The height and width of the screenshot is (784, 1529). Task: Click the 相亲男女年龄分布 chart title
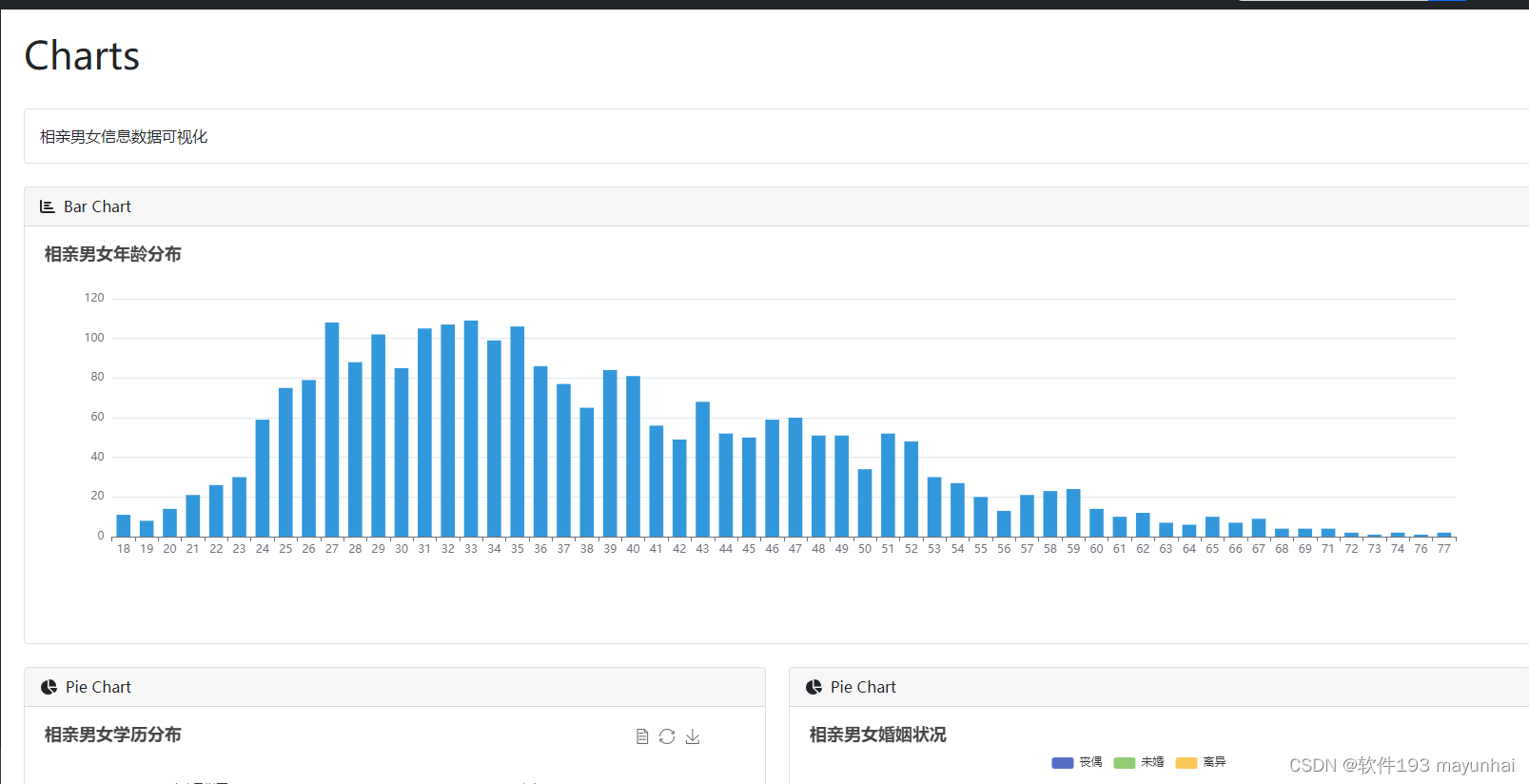112,254
